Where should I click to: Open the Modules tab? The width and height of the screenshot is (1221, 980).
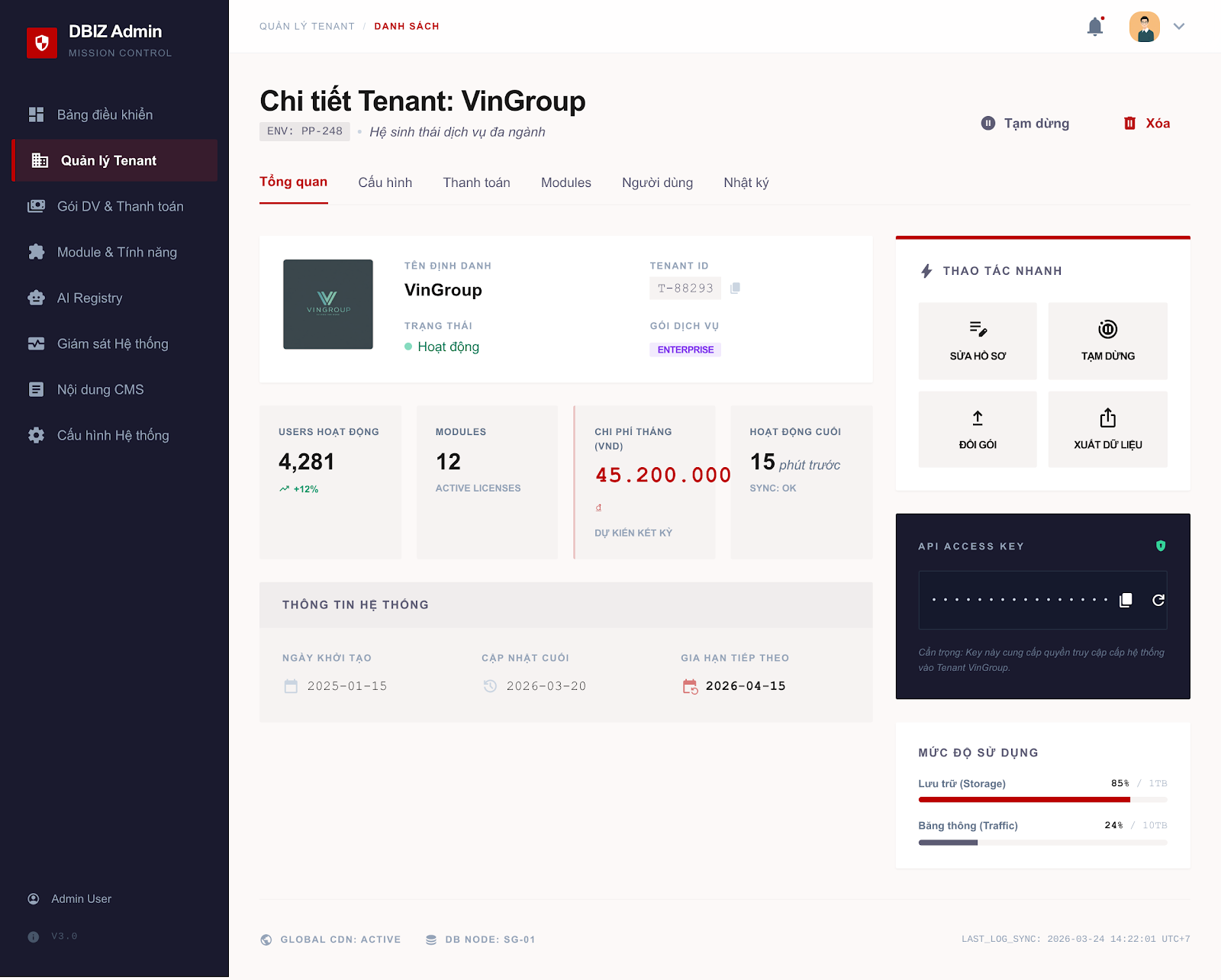[566, 182]
